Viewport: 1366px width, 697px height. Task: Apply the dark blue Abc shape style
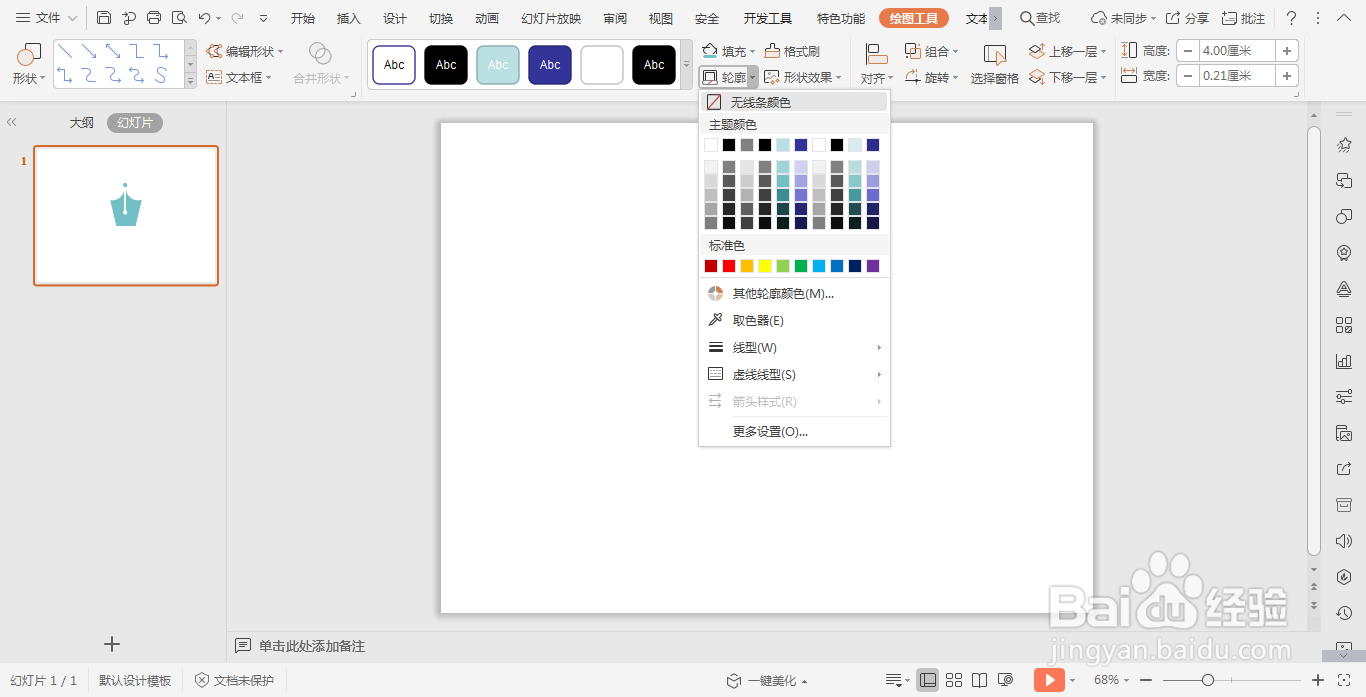point(550,65)
